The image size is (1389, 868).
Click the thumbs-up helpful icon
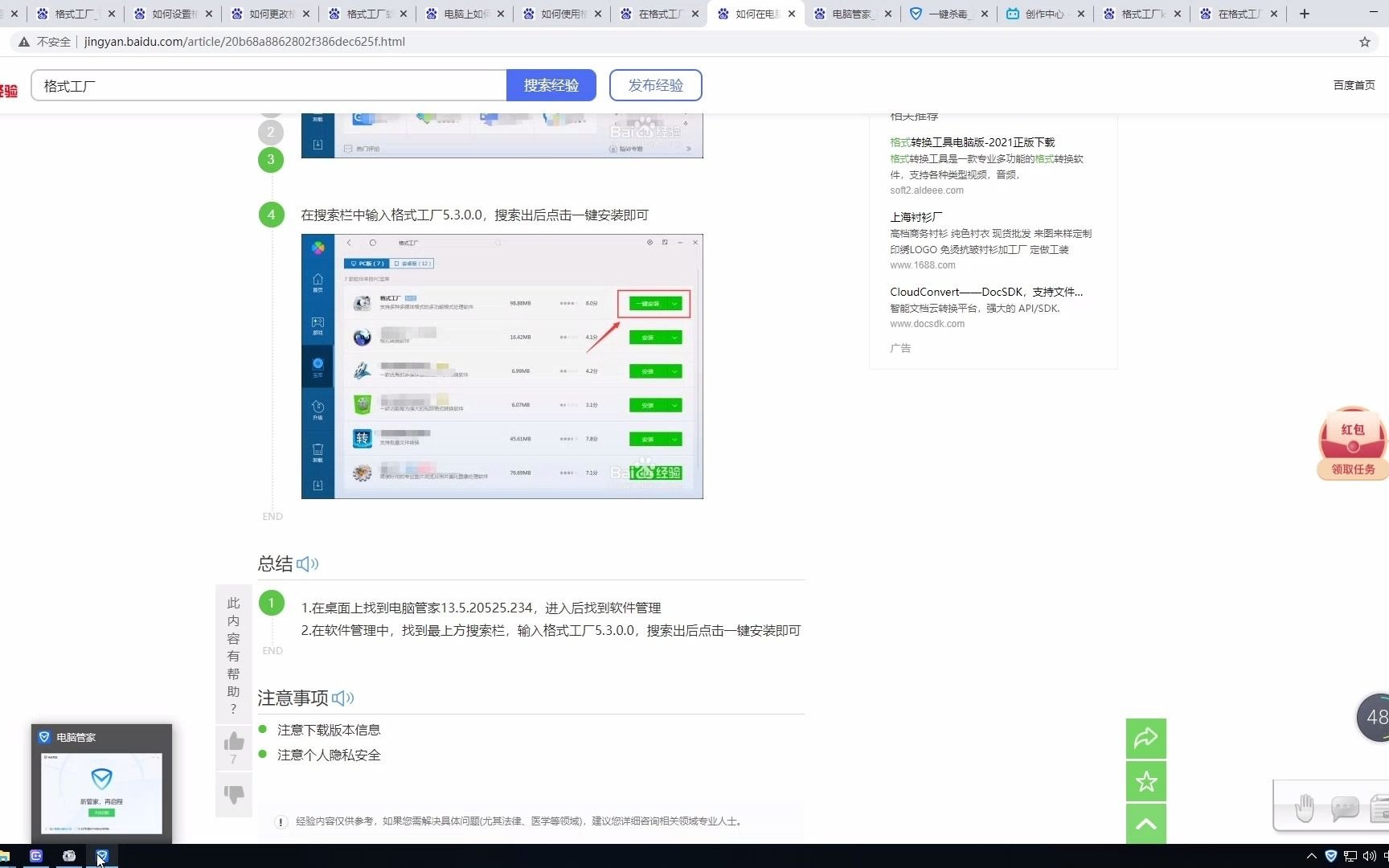(234, 741)
